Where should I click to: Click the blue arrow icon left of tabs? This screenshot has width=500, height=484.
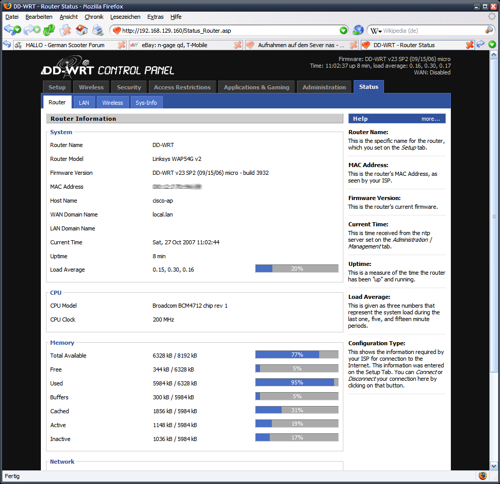click(7, 44)
